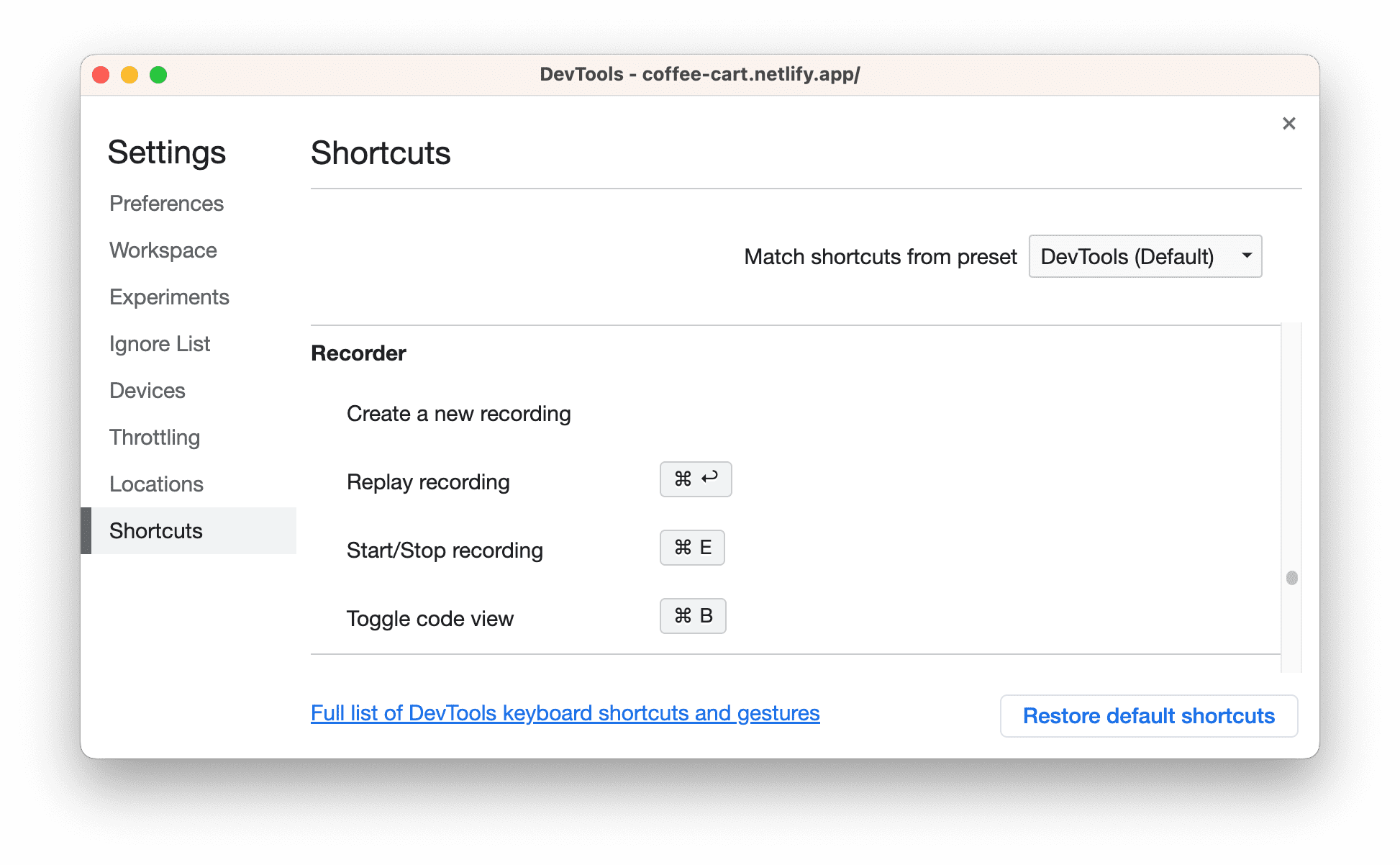Select Preferences from the settings sidebar
Screen dimensions: 1400x865
167,204
